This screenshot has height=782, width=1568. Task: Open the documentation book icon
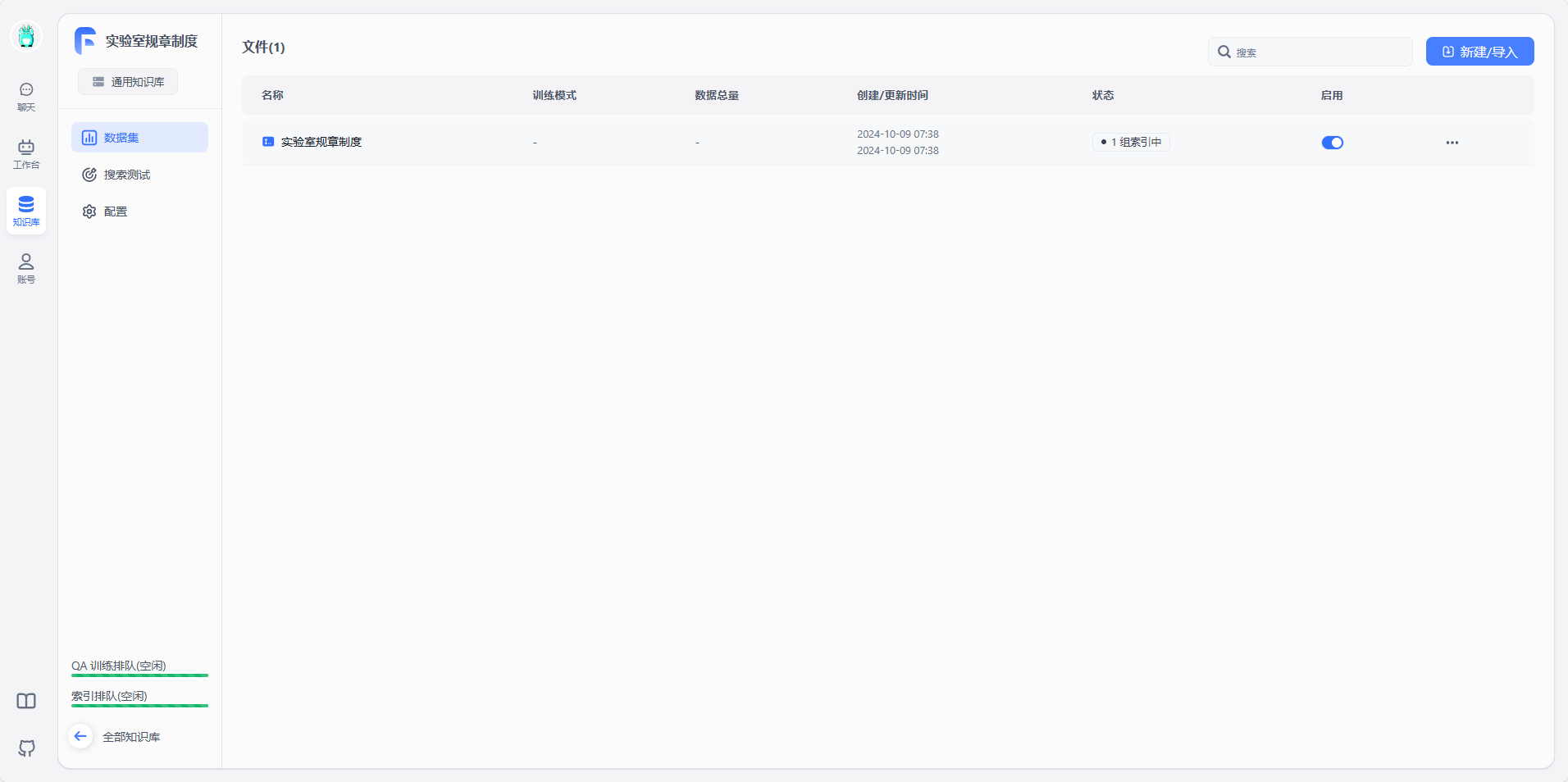pyautogui.click(x=26, y=701)
